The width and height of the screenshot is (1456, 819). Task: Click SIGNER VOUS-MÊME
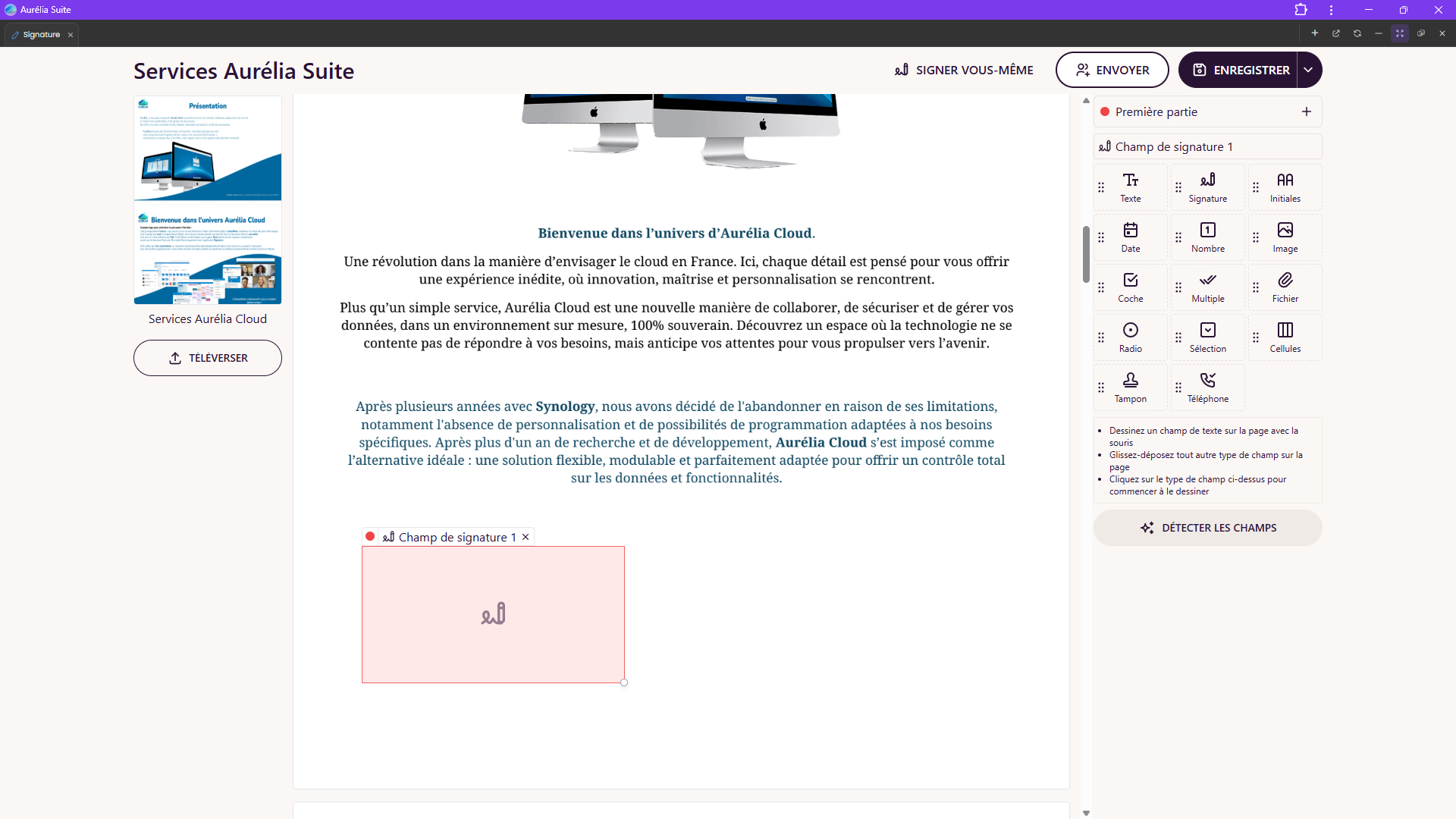964,70
